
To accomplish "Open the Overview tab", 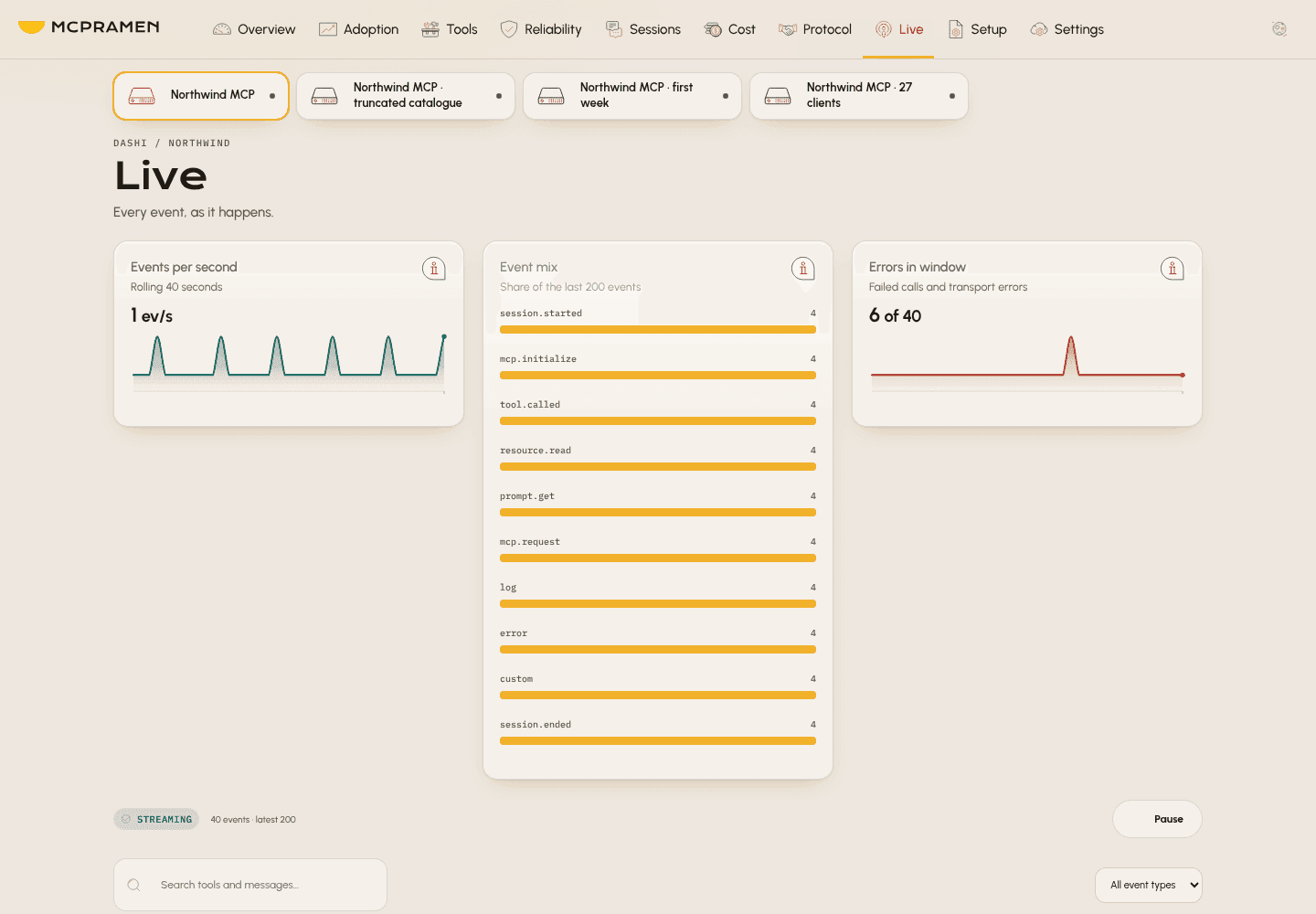I will pos(254,29).
